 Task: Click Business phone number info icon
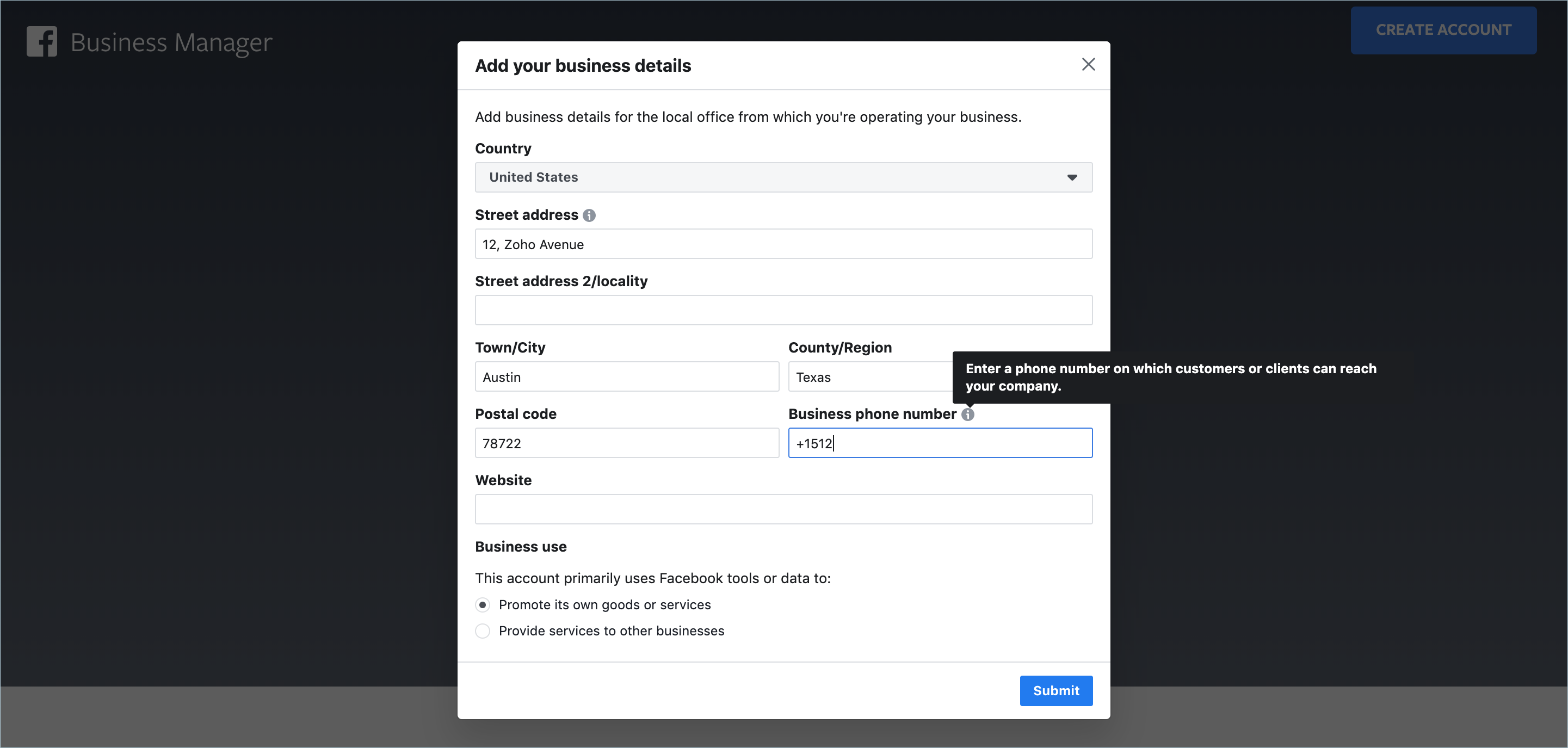(967, 415)
